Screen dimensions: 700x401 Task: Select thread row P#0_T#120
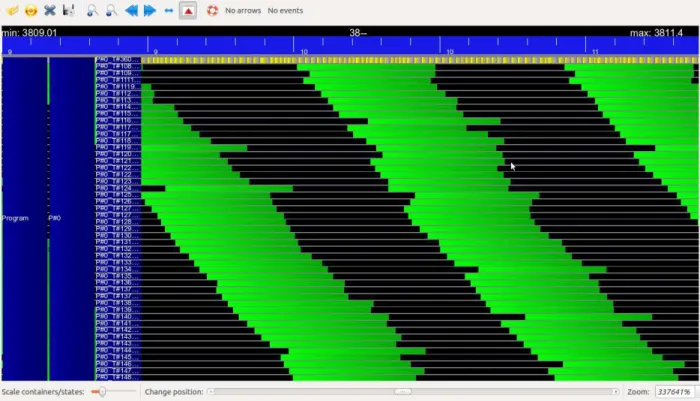tap(117, 154)
